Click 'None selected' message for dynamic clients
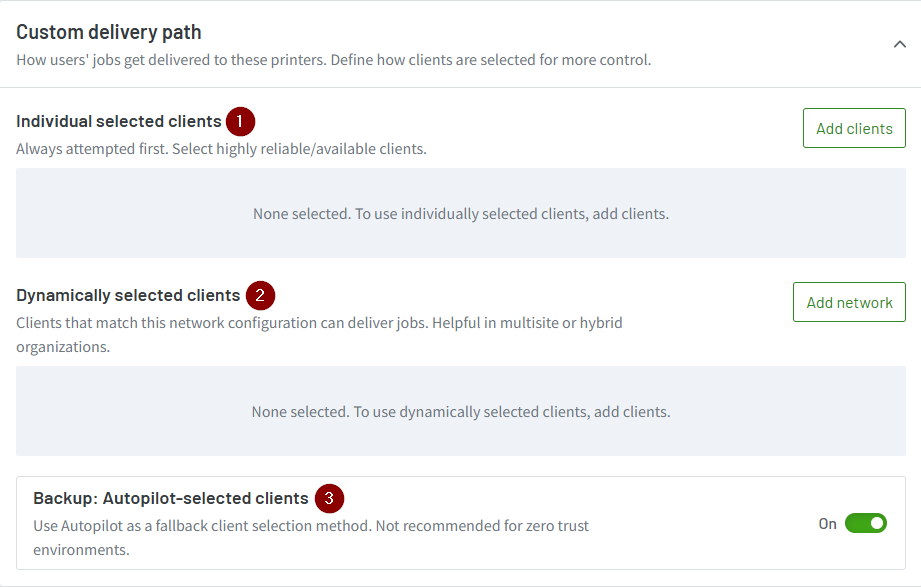The height and width of the screenshot is (587, 921). [x=460, y=412]
